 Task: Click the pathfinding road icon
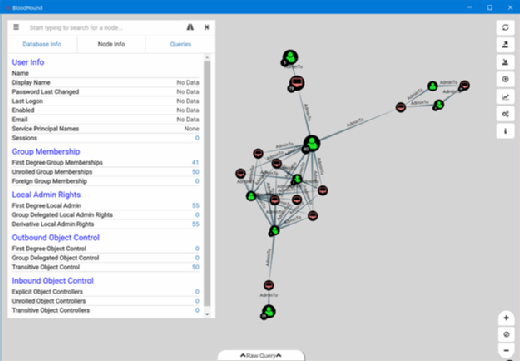tap(190, 27)
